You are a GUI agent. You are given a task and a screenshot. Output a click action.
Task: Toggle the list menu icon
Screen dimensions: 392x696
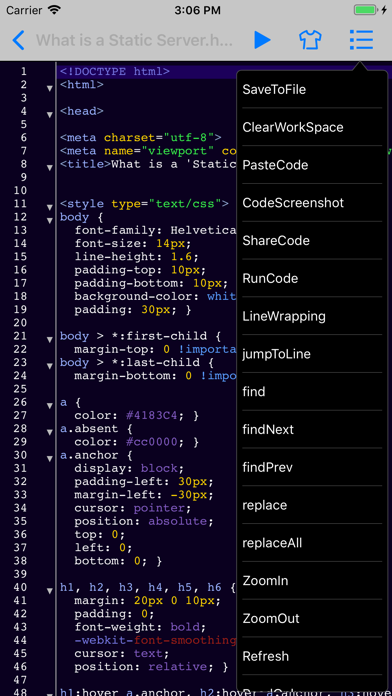coord(361,40)
